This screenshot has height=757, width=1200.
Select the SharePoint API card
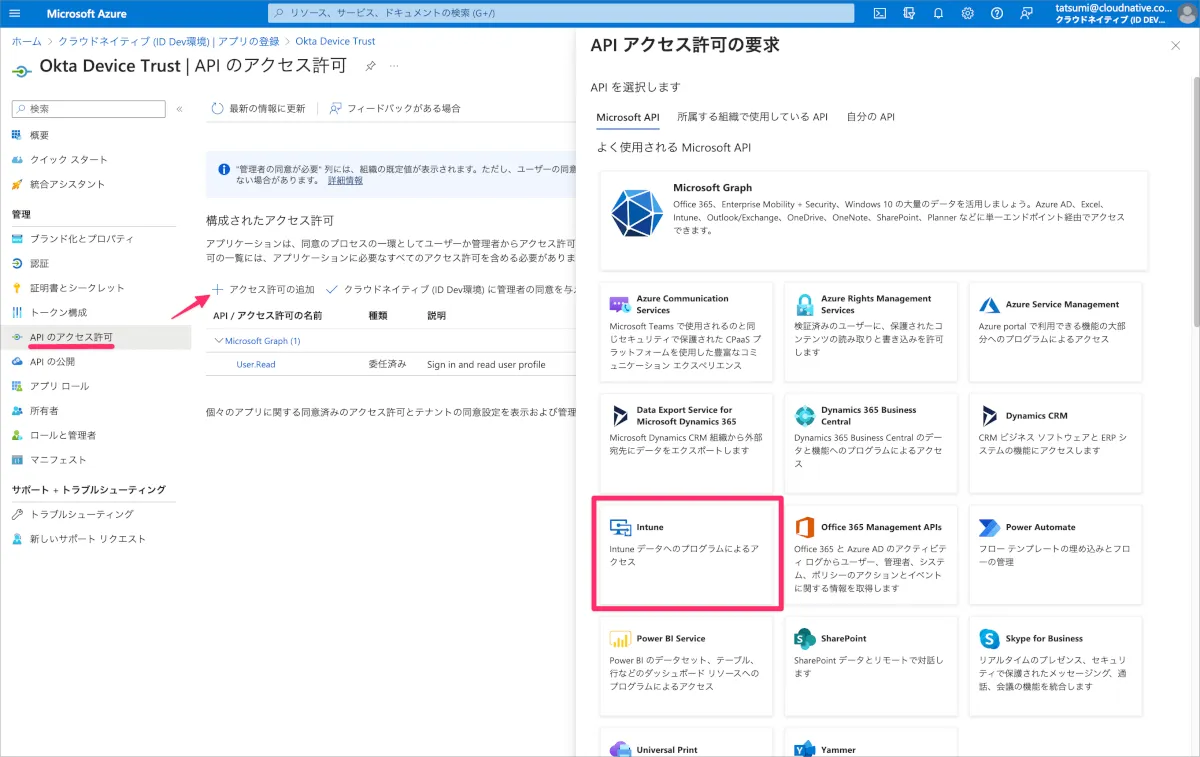click(871, 666)
